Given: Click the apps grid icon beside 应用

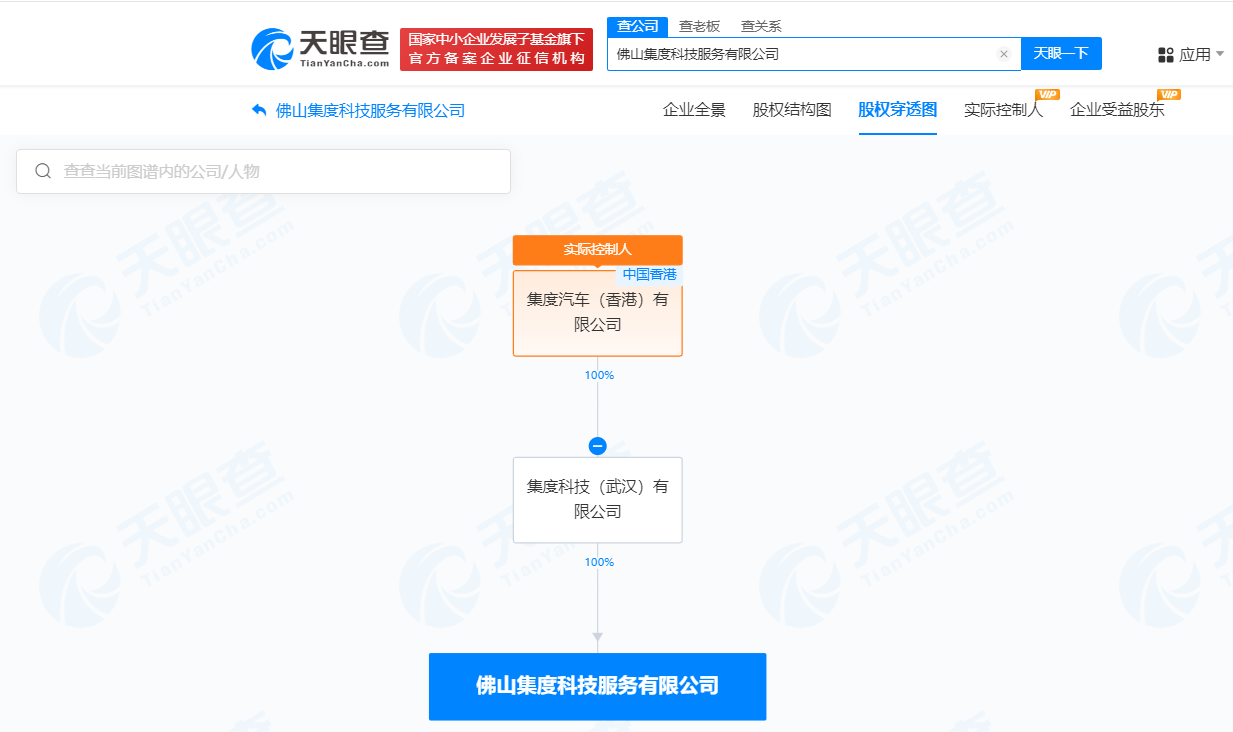Looking at the screenshot, I should [x=1166, y=55].
